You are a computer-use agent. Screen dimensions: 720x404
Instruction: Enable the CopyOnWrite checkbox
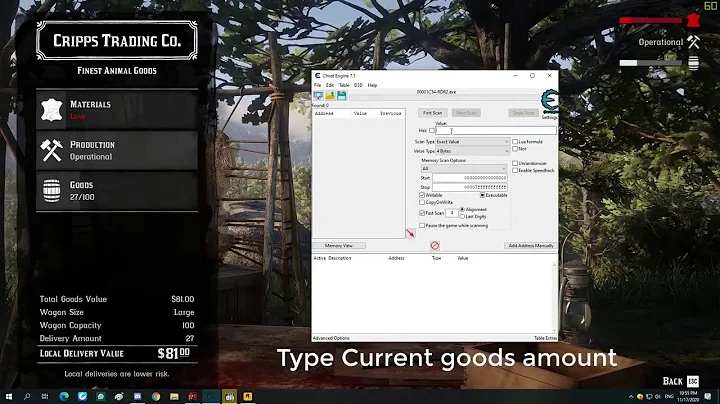422,202
